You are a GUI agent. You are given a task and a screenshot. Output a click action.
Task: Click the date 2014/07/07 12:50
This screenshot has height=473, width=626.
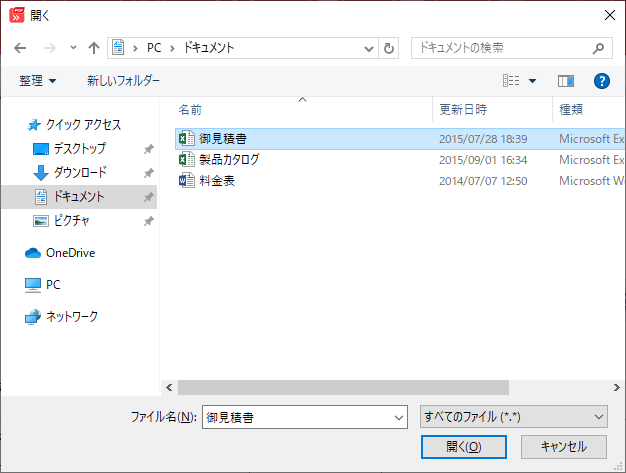tap(483, 181)
